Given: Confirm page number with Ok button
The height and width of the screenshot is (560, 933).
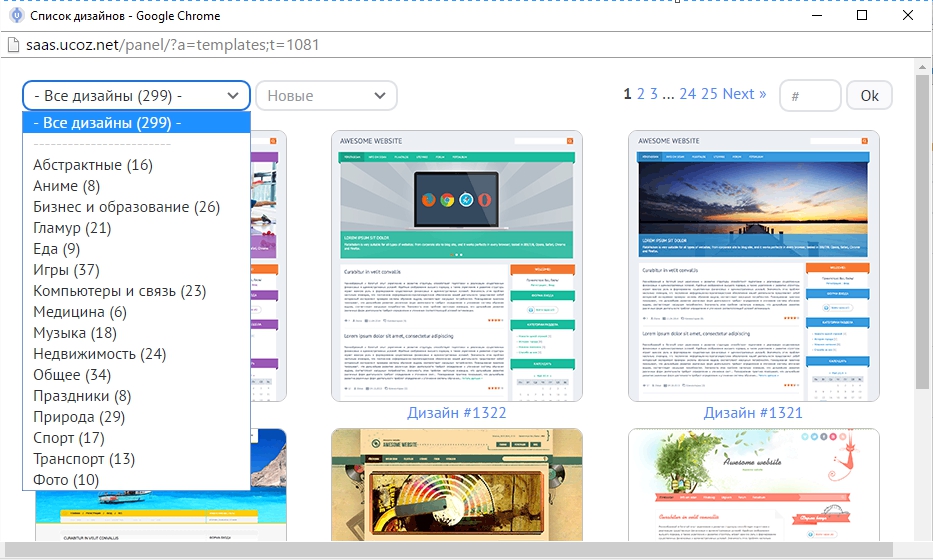Looking at the screenshot, I should pyautogui.click(x=869, y=95).
